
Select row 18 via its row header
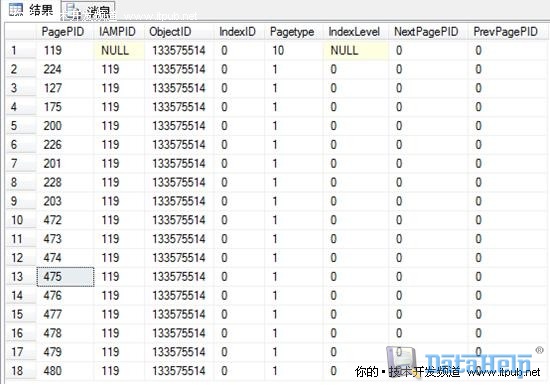point(21,371)
